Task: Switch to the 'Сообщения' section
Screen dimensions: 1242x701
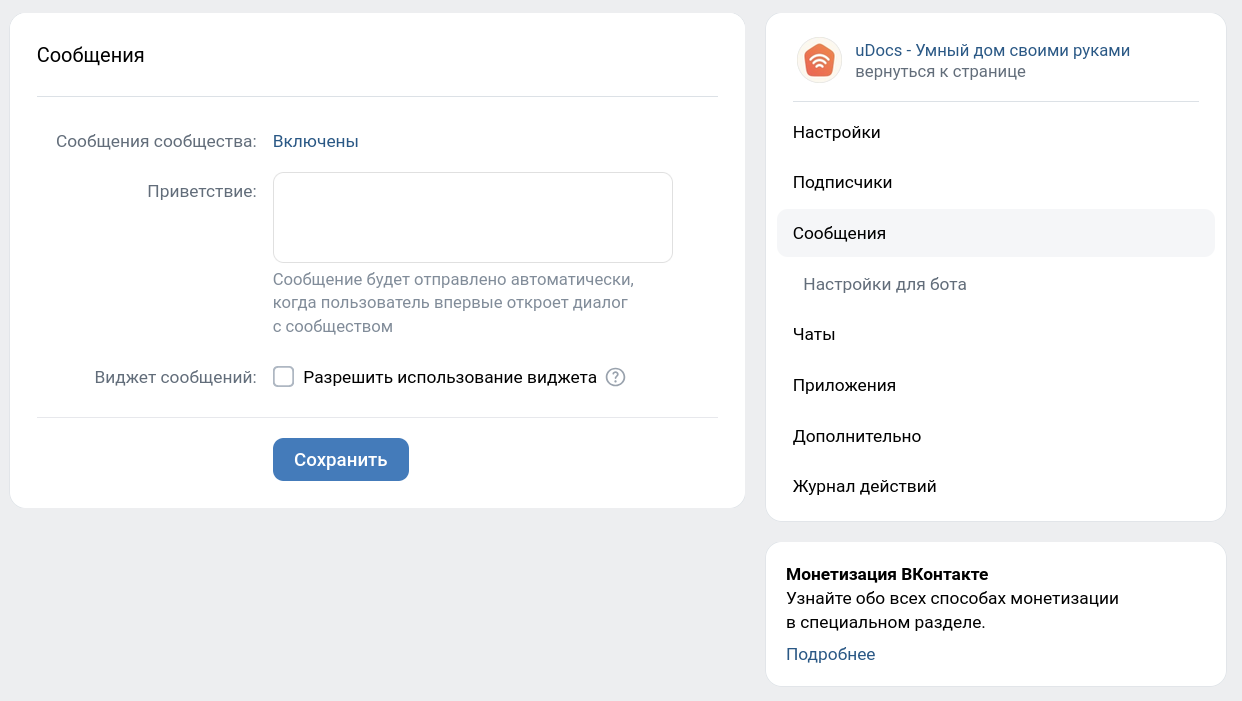Action: click(839, 233)
